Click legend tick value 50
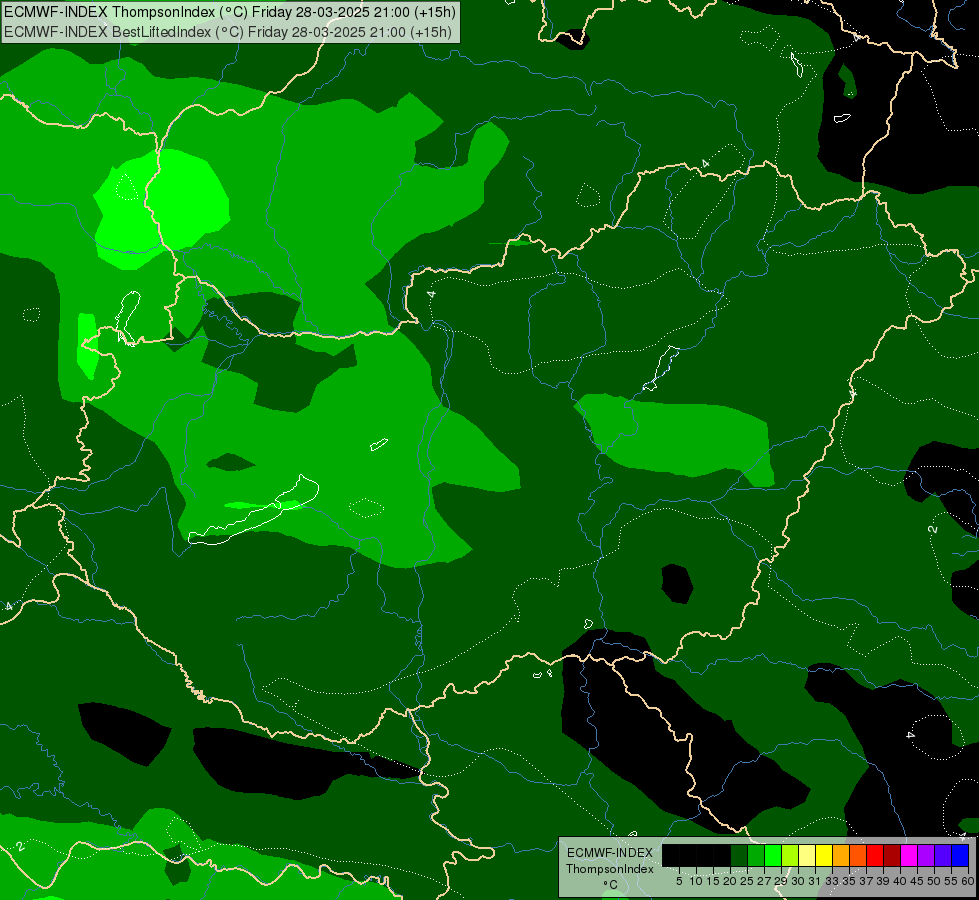This screenshot has width=979, height=900. click(933, 881)
